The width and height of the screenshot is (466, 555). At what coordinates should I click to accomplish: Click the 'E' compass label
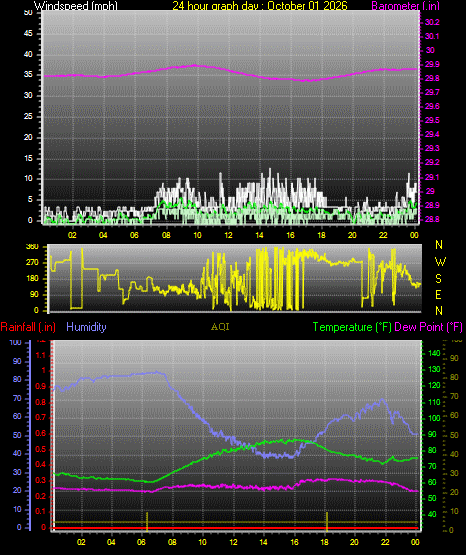[x=438, y=294]
